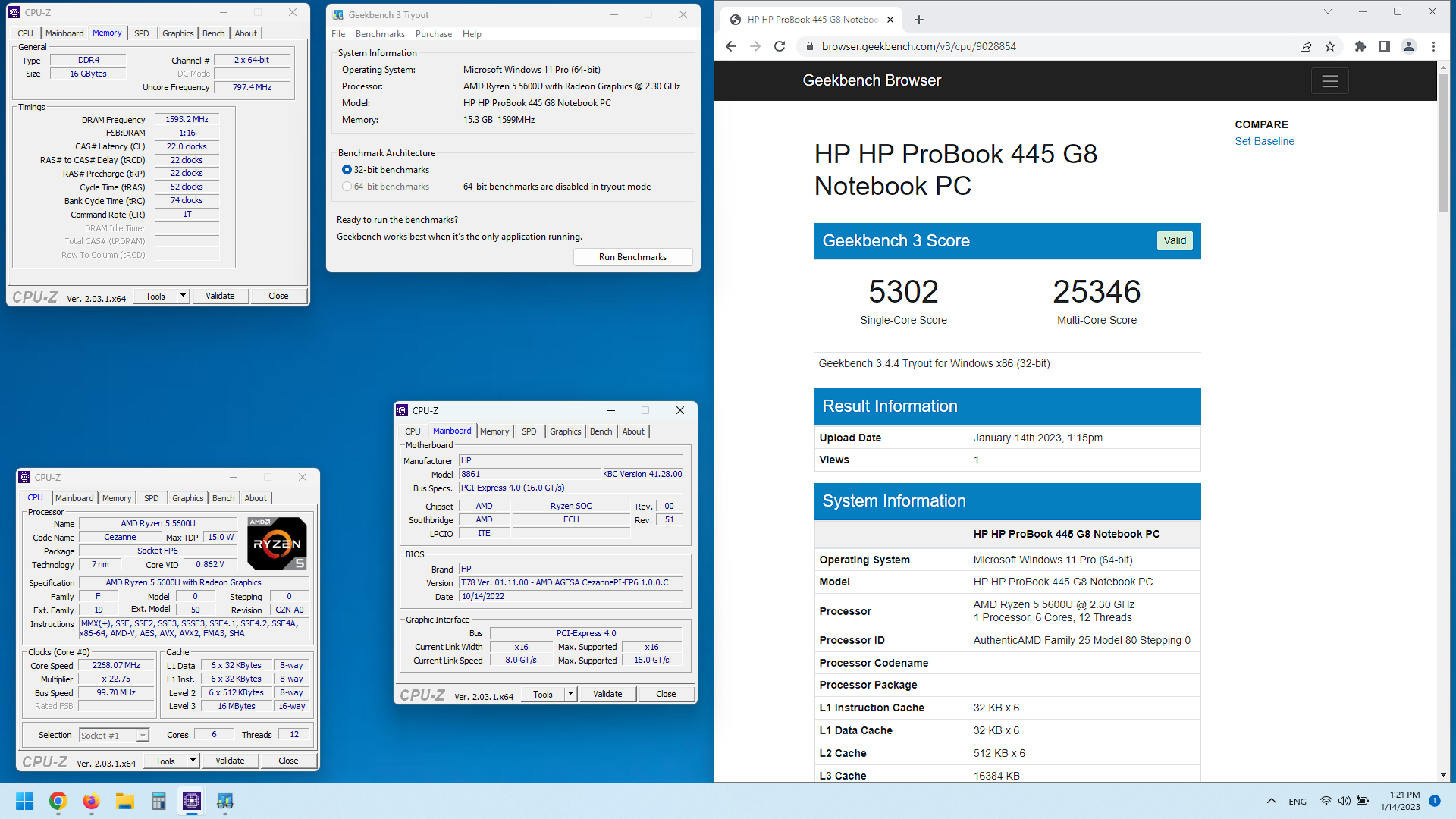View site information lock icon
Viewport: 1456px width, 819px height.
click(810, 46)
